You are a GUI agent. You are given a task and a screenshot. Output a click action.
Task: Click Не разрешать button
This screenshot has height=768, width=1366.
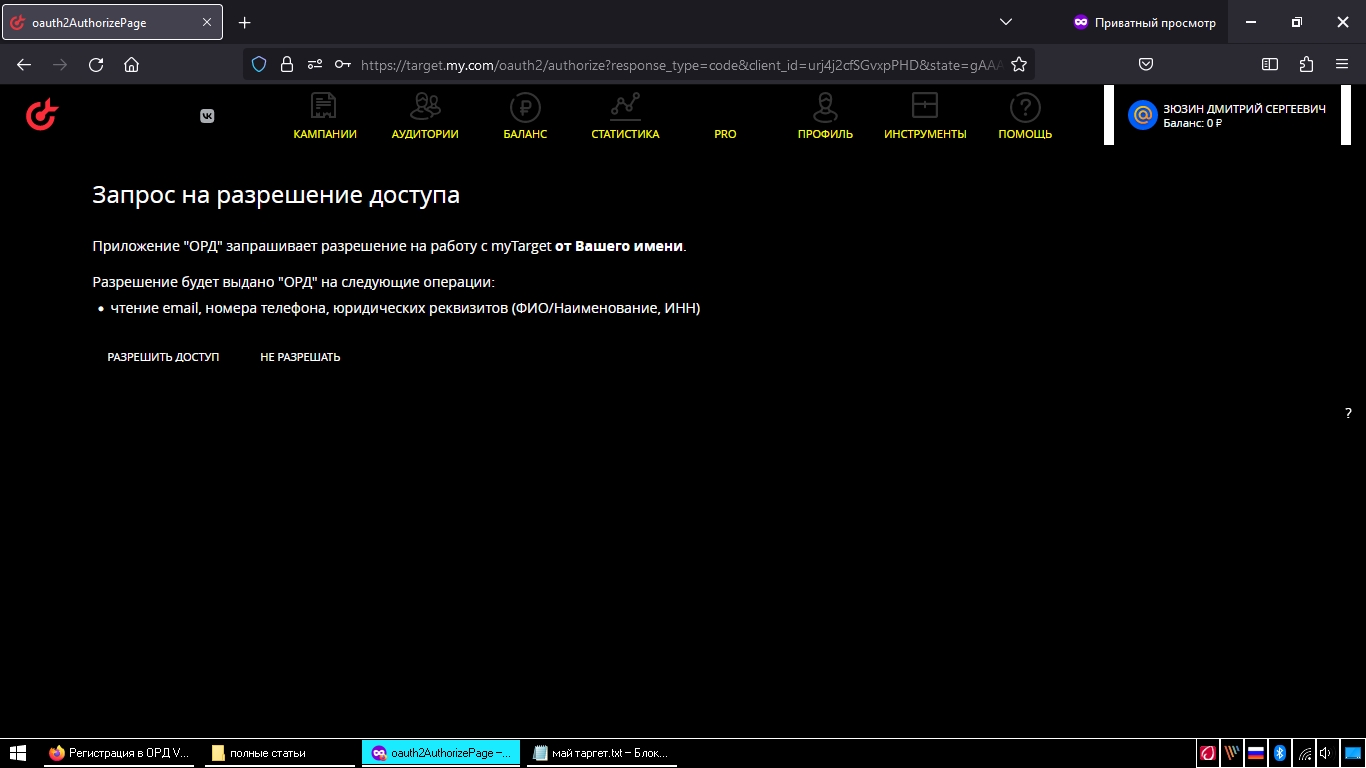point(300,357)
